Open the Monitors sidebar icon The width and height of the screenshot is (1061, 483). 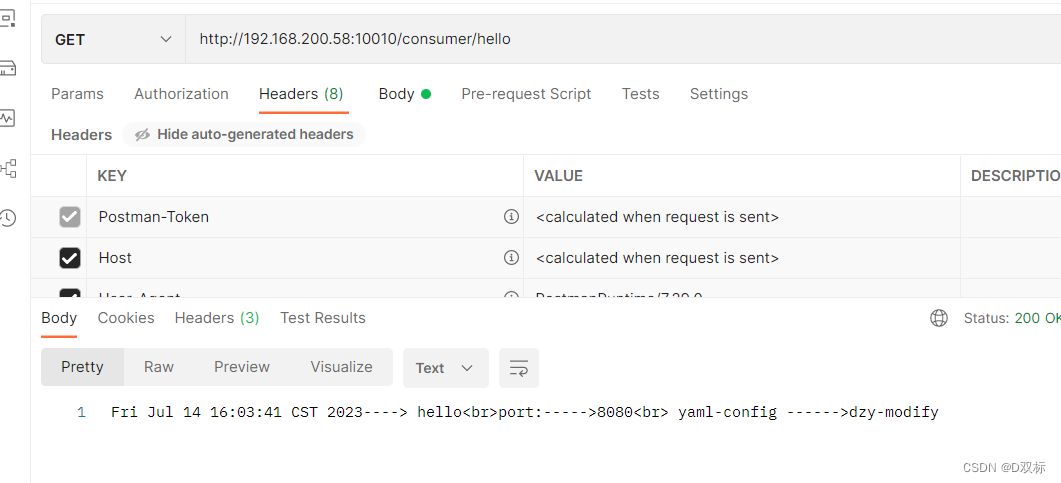[x=7, y=118]
